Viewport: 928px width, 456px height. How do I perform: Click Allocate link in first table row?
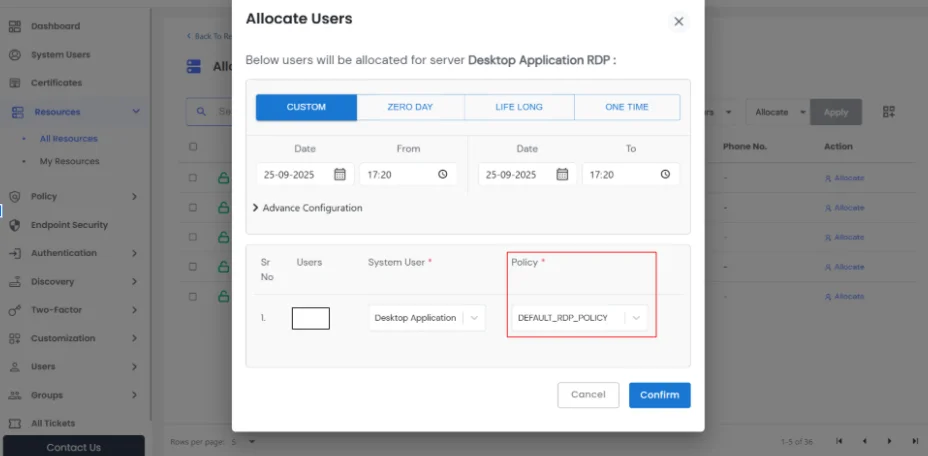(845, 178)
